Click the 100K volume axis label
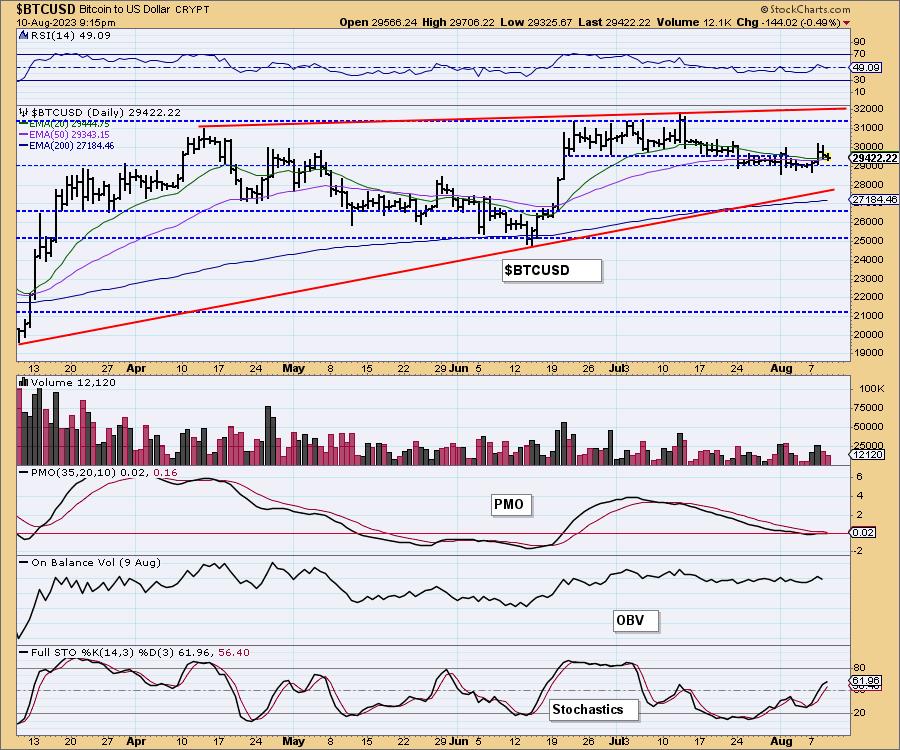Image resolution: width=900 pixels, height=750 pixels. pos(871,388)
